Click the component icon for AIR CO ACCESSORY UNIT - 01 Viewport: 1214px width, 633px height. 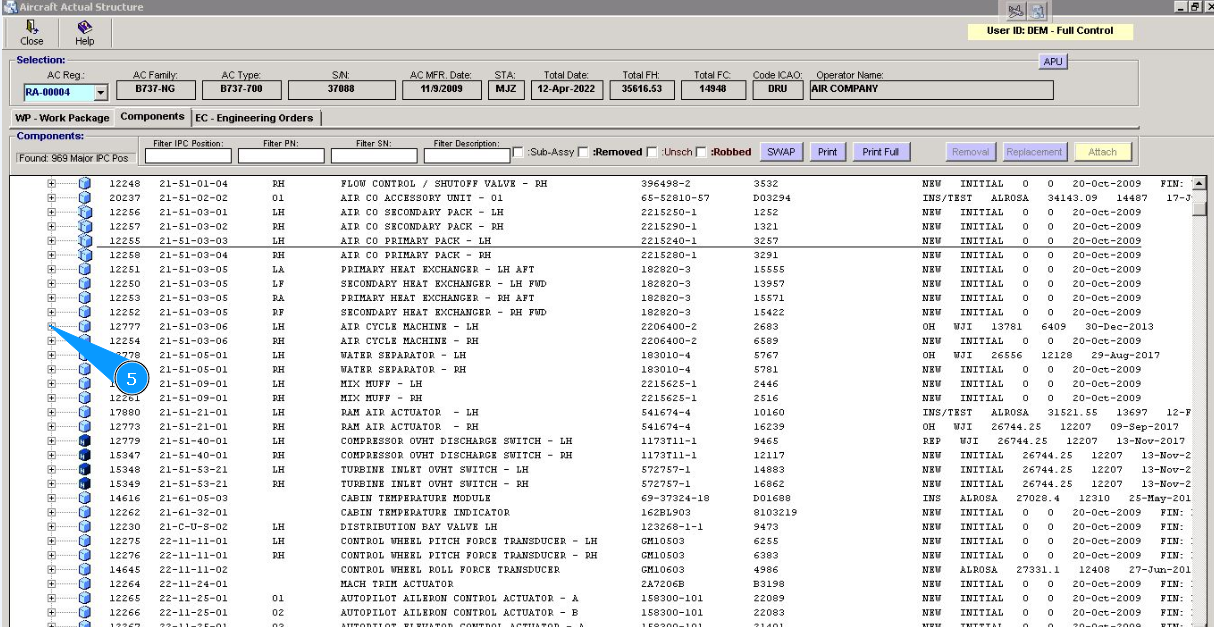85,198
